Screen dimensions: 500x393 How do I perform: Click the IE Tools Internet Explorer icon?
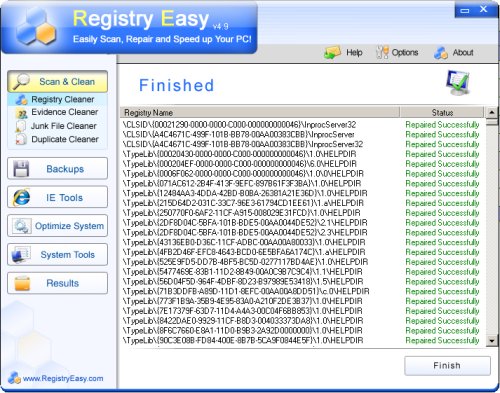(x=21, y=197)
